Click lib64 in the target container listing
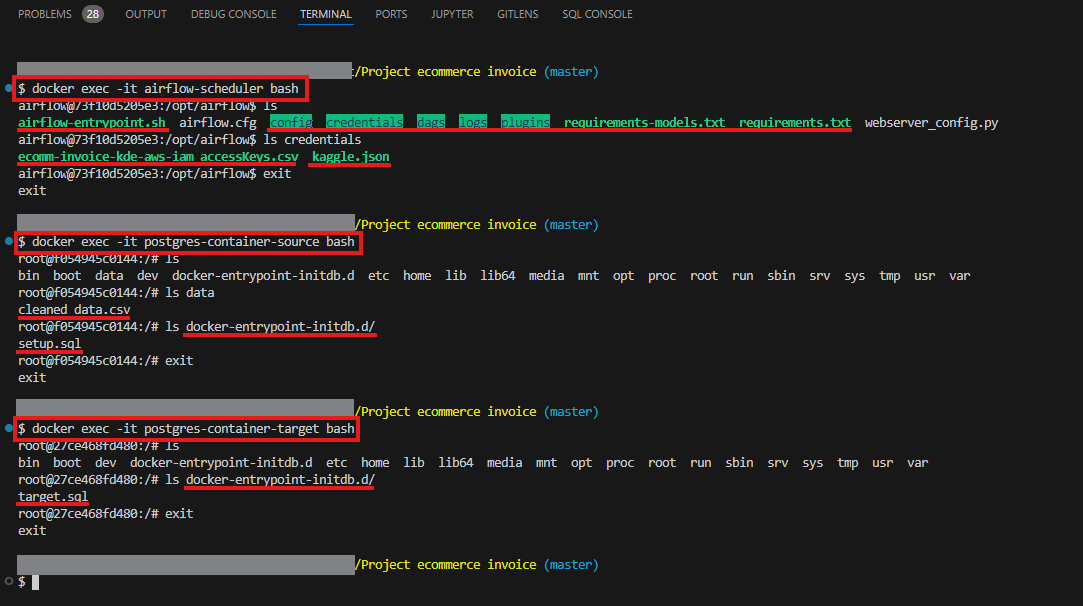 [x=456, y=462]
